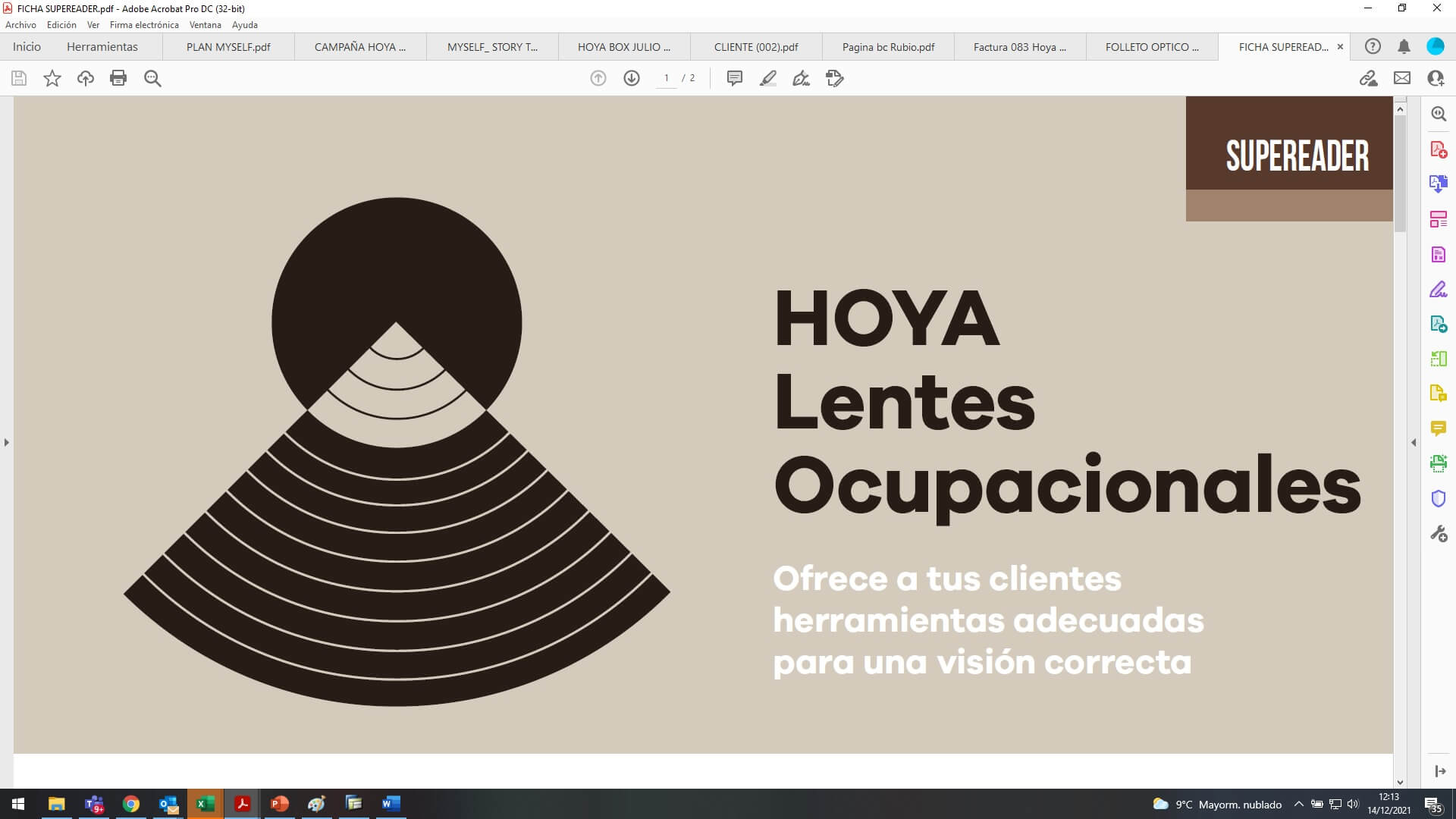The width and height of the screenshot is (1456, 819).
Task: Open notifications bell icon
Action: (x=1404, y=46)
